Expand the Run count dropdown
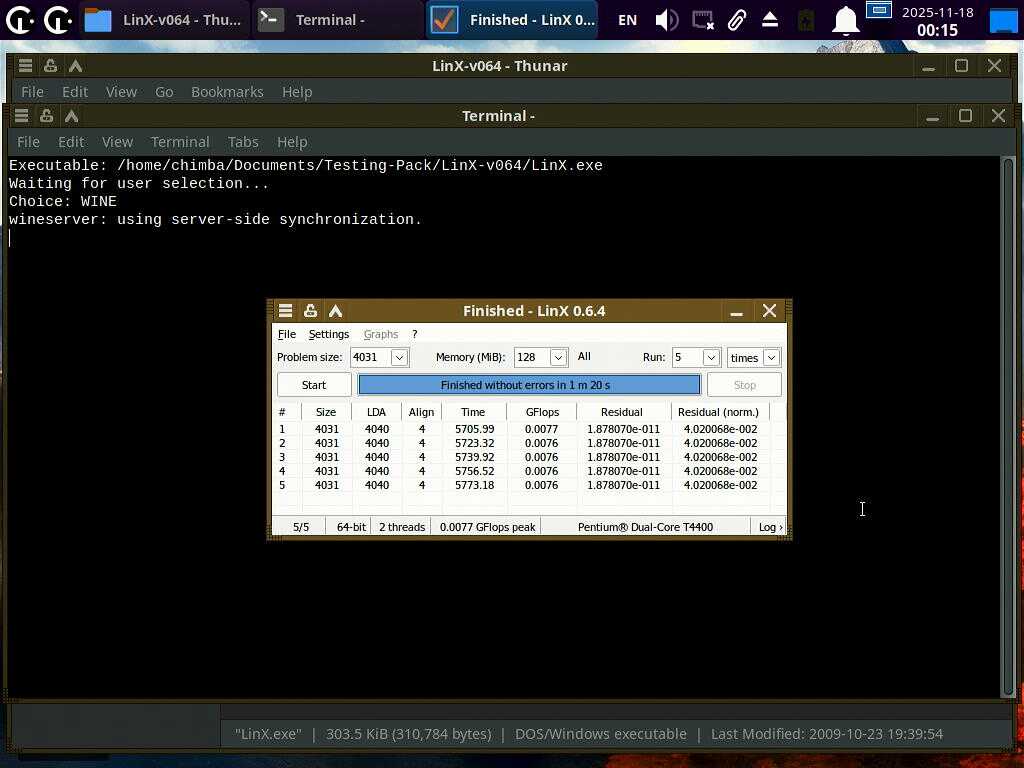Viewport: 1024px width, 768px height. click(711, 358)
